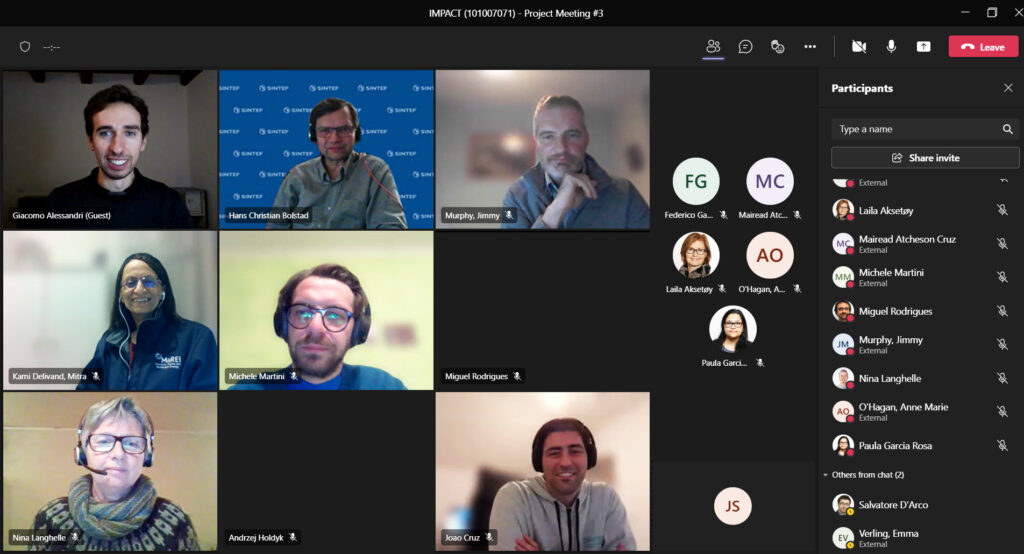
Task: Click the Type a name search field
Action: (x=925, y=129)
